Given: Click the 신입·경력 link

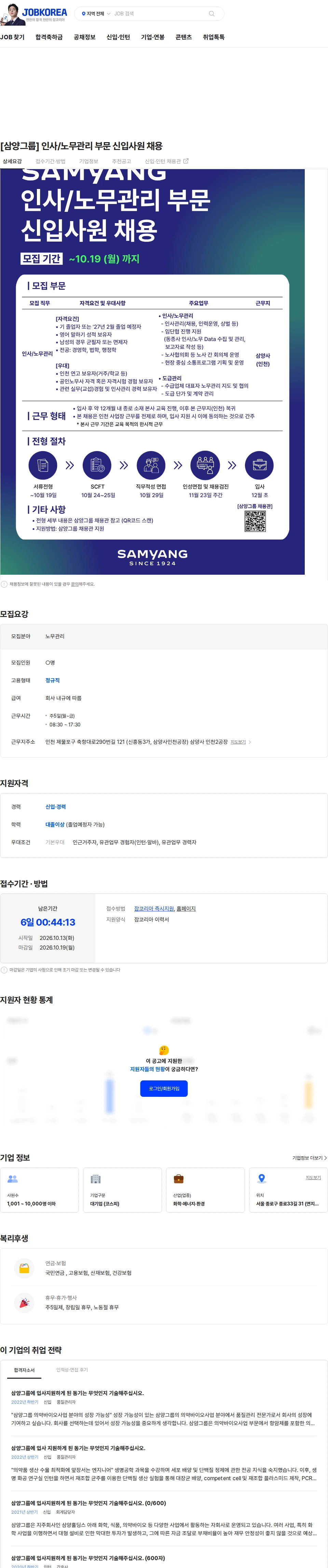Looking at the screenshot, I should pyautogui.click(x=55, y=807).
